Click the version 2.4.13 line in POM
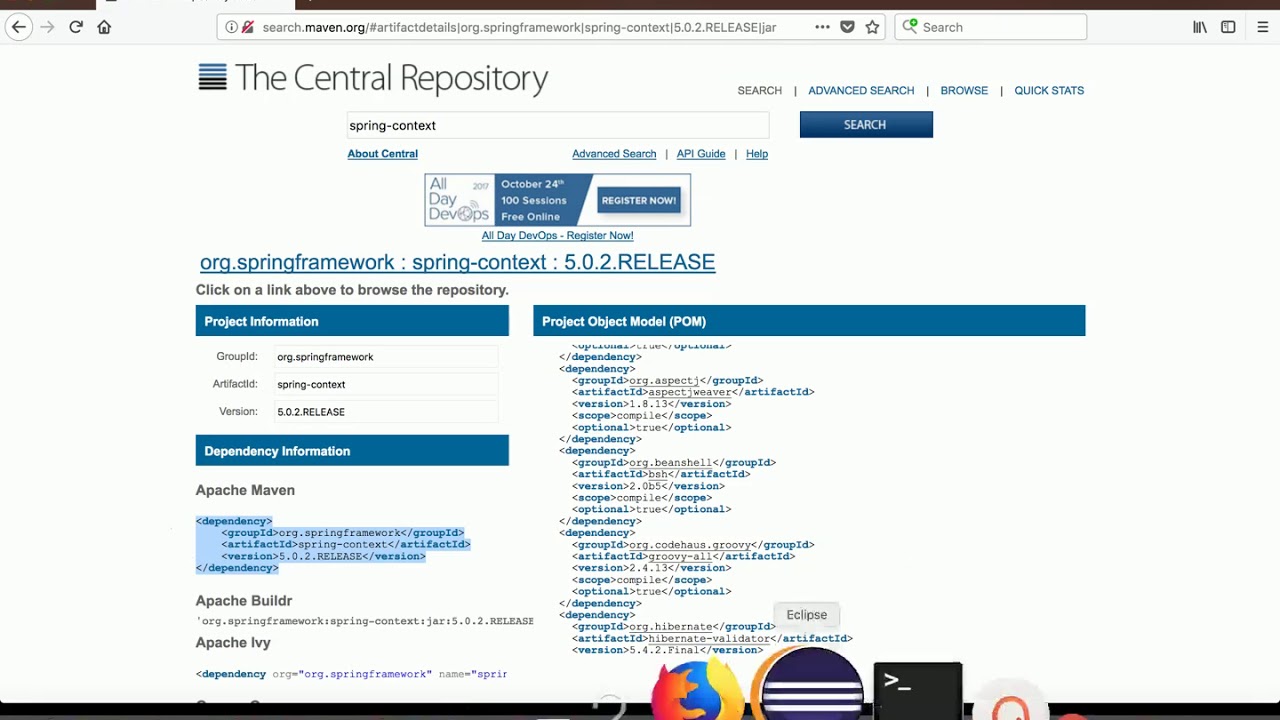Image resolution: width=1280 pixels, height=720 pixels. click(651, 568)
